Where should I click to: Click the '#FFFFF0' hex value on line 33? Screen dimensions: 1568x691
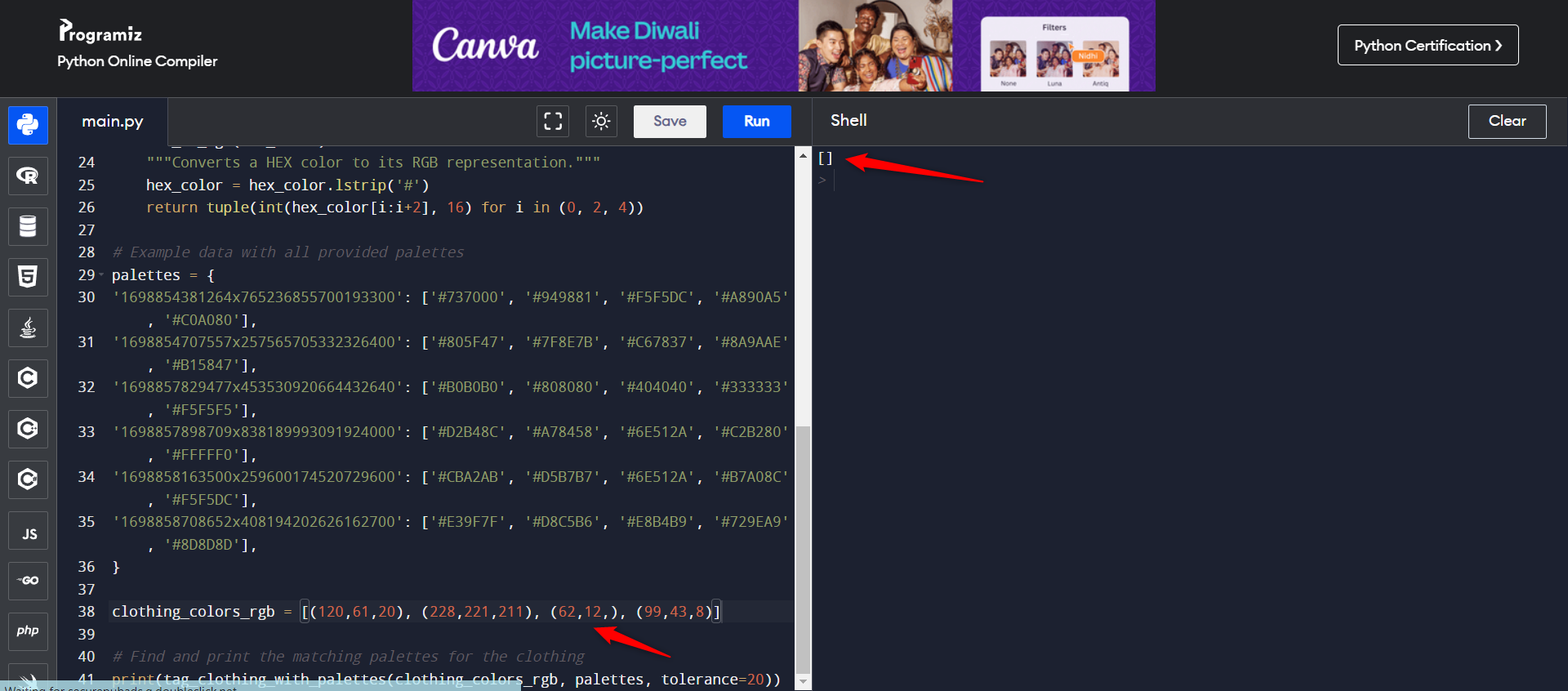[203, 455]
